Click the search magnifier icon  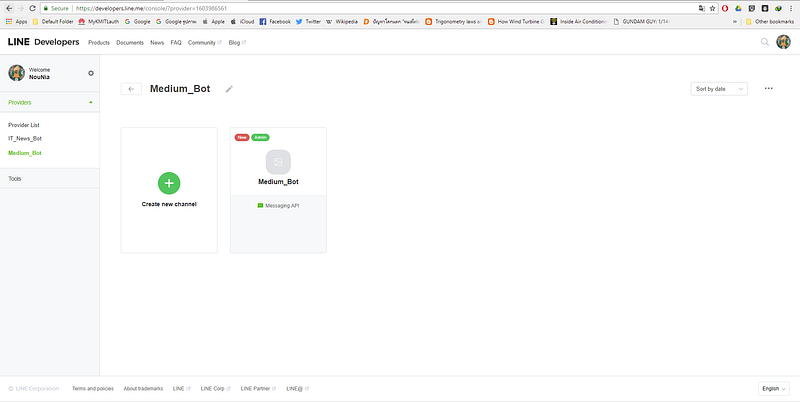click(765, 42)
